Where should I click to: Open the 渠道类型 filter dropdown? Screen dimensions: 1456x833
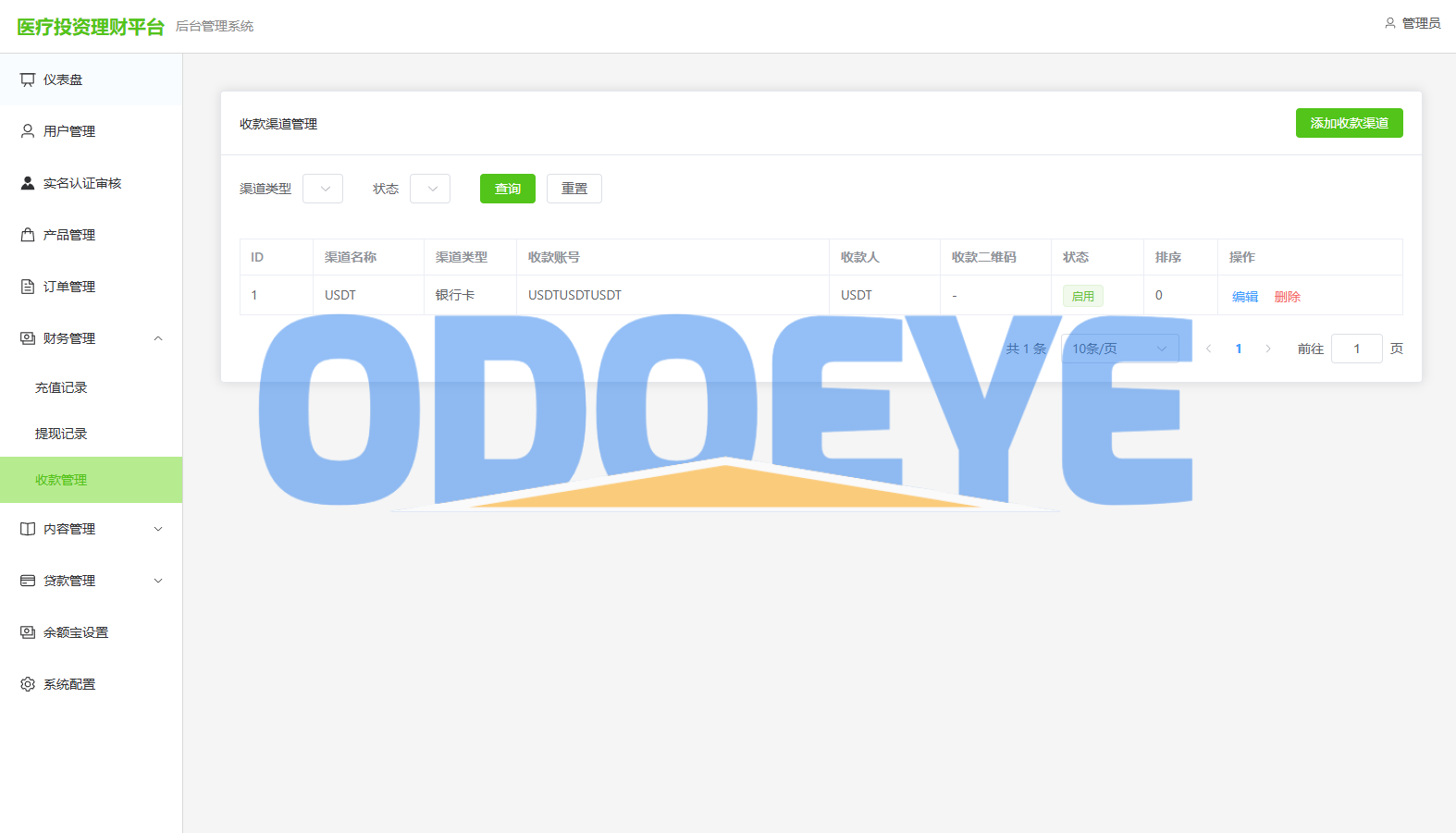(323, 189)
